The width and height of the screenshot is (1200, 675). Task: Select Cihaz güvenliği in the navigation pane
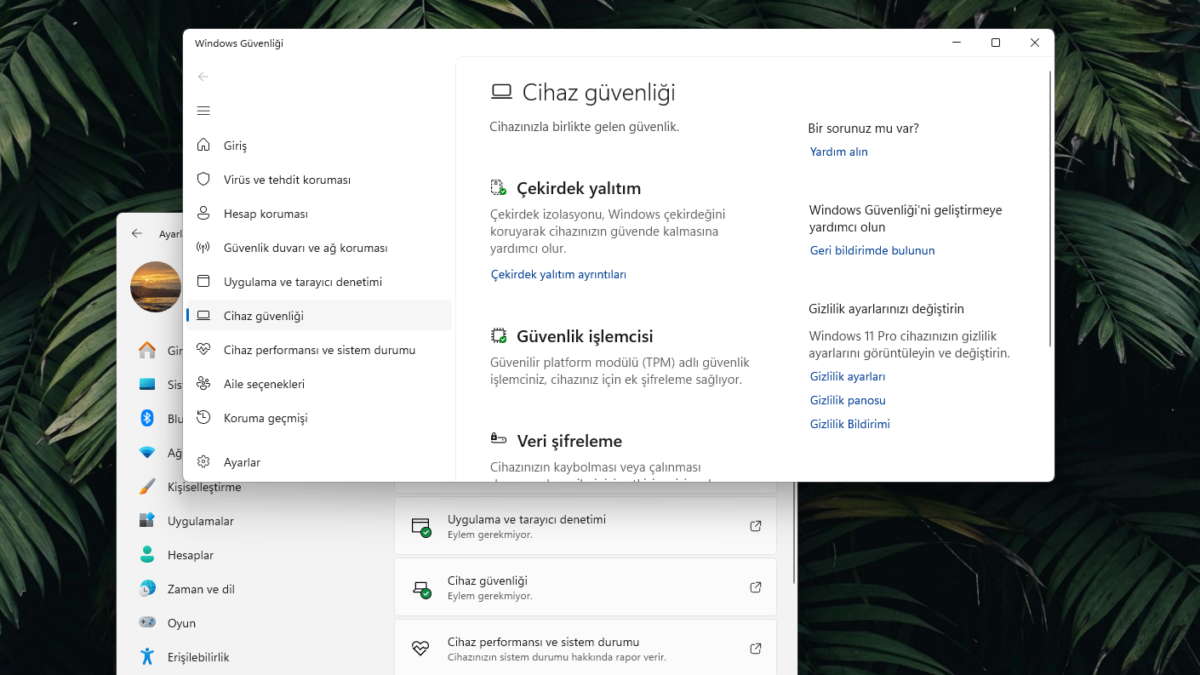(319, 315)
